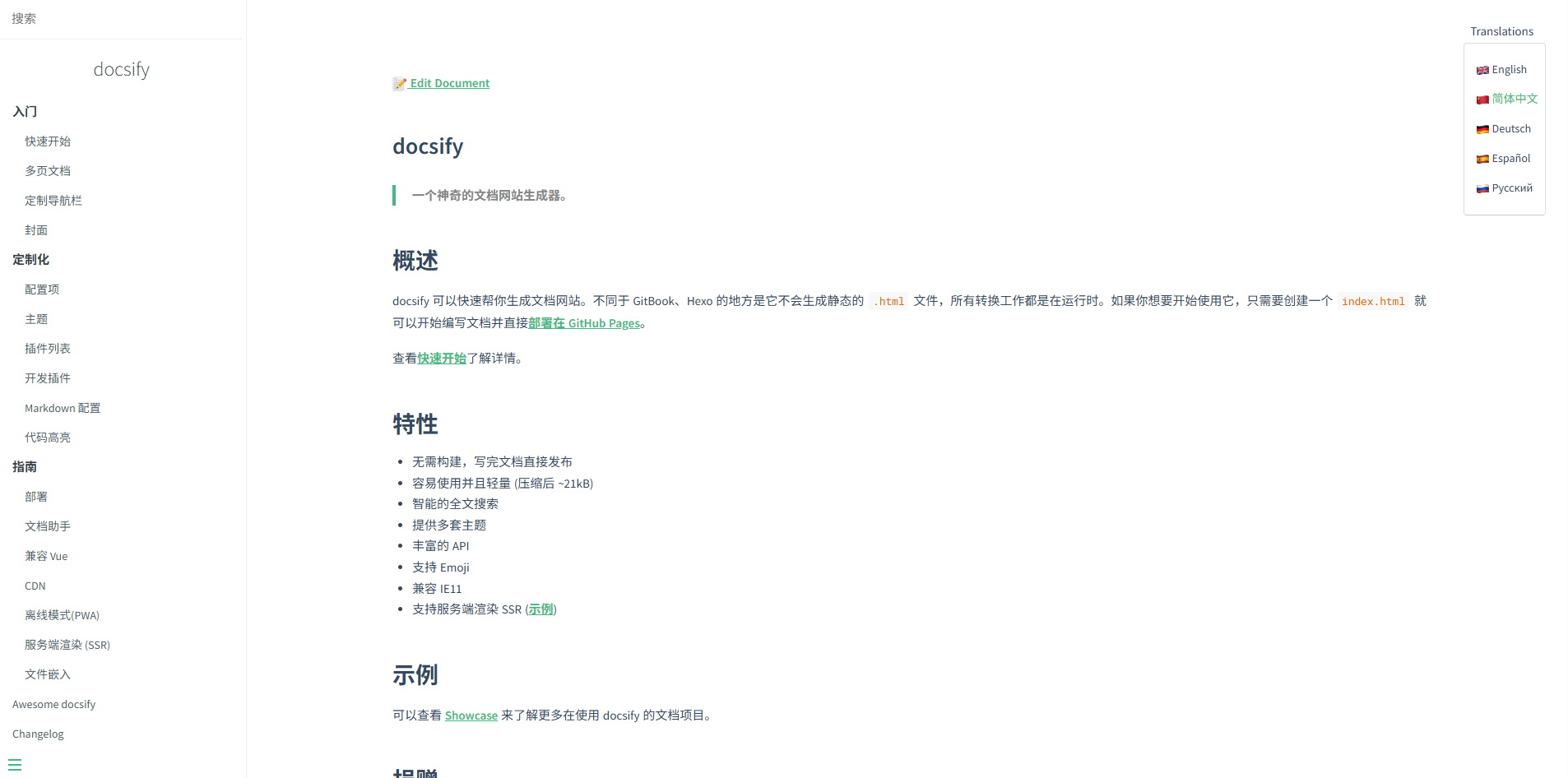1568x778 pixels.
Task: Focus the 搜索 search input field
Action: coord(123,19)
